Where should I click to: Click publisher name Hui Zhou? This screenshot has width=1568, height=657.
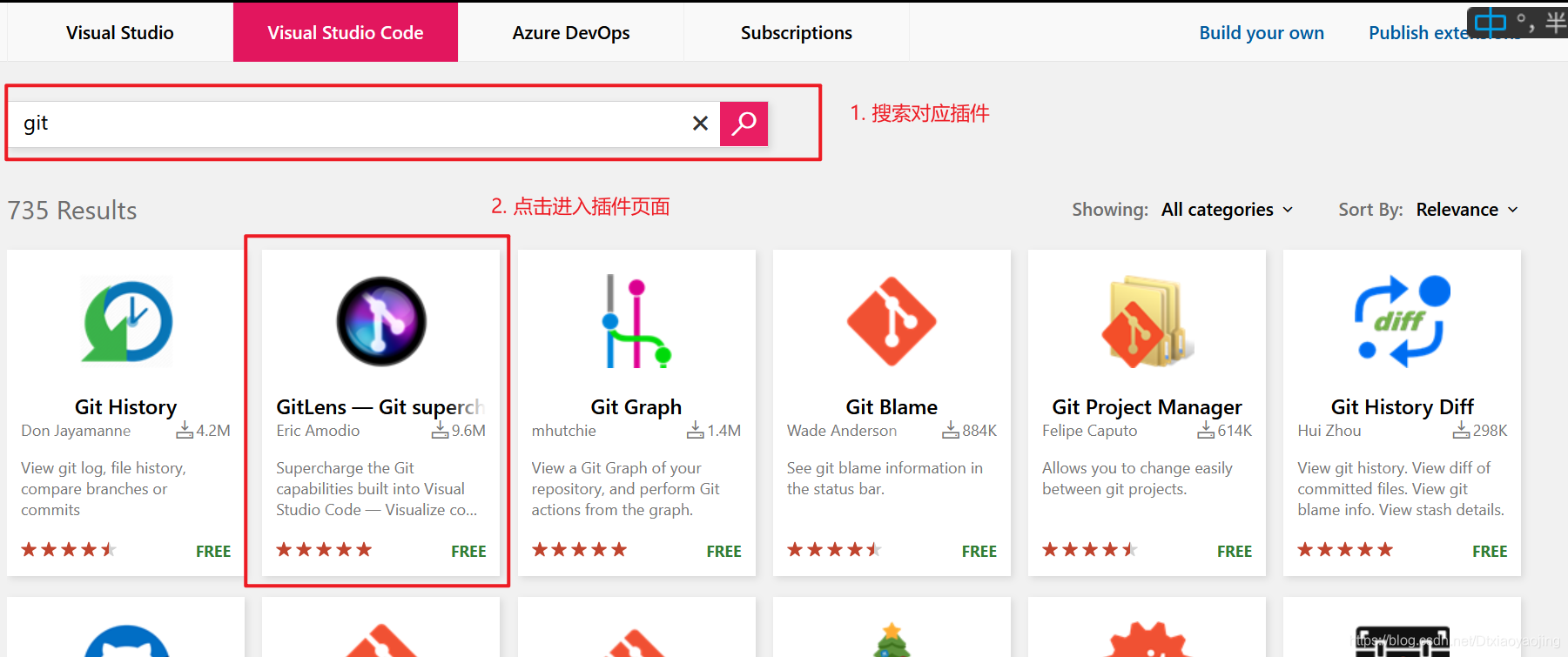[x=1329, y=431]
